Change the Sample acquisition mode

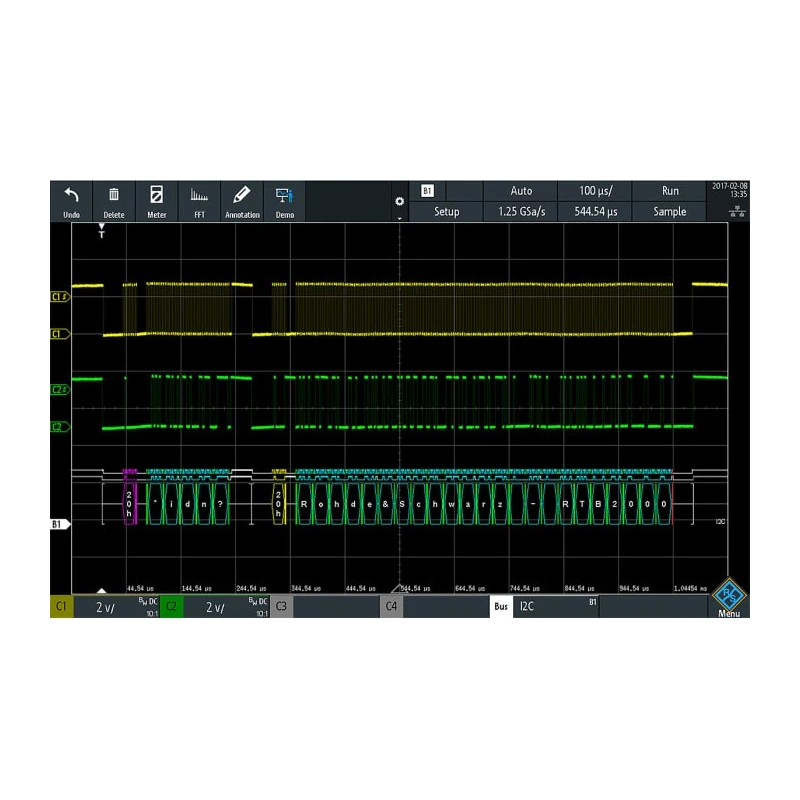[669, 211]
